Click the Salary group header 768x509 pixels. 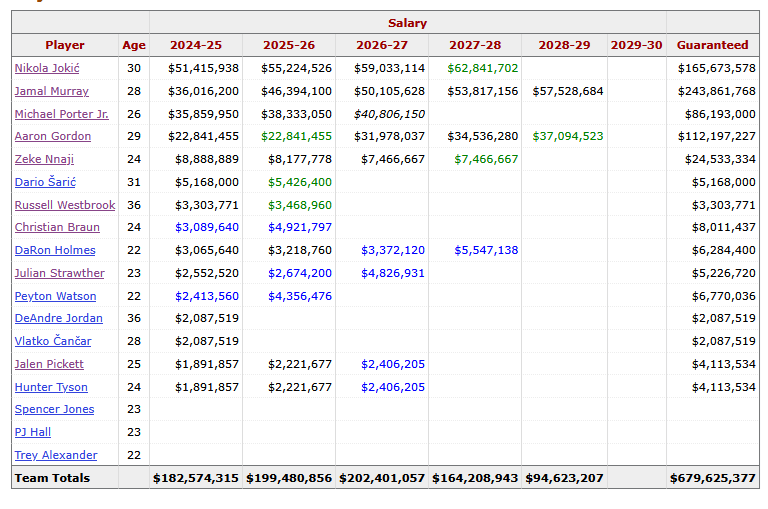pos(408,23)
